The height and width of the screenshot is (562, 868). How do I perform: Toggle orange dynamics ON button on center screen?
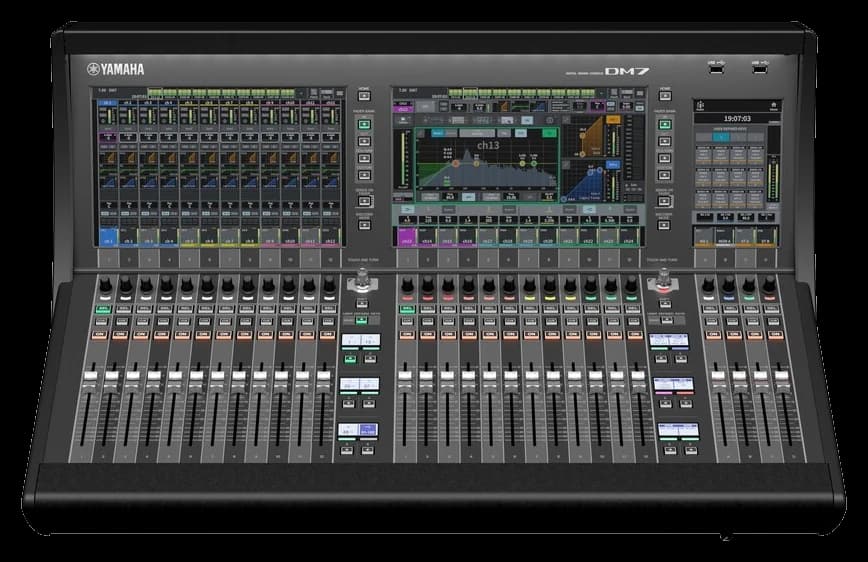(x=613, y=120)
